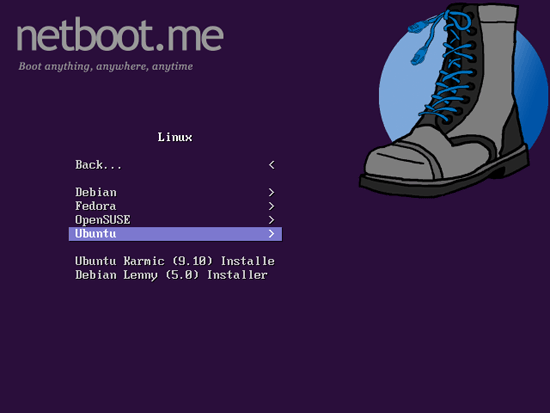
Task: Launch Ubuntu Karmic (9.10) Installer
Action: tap(175, 261)
